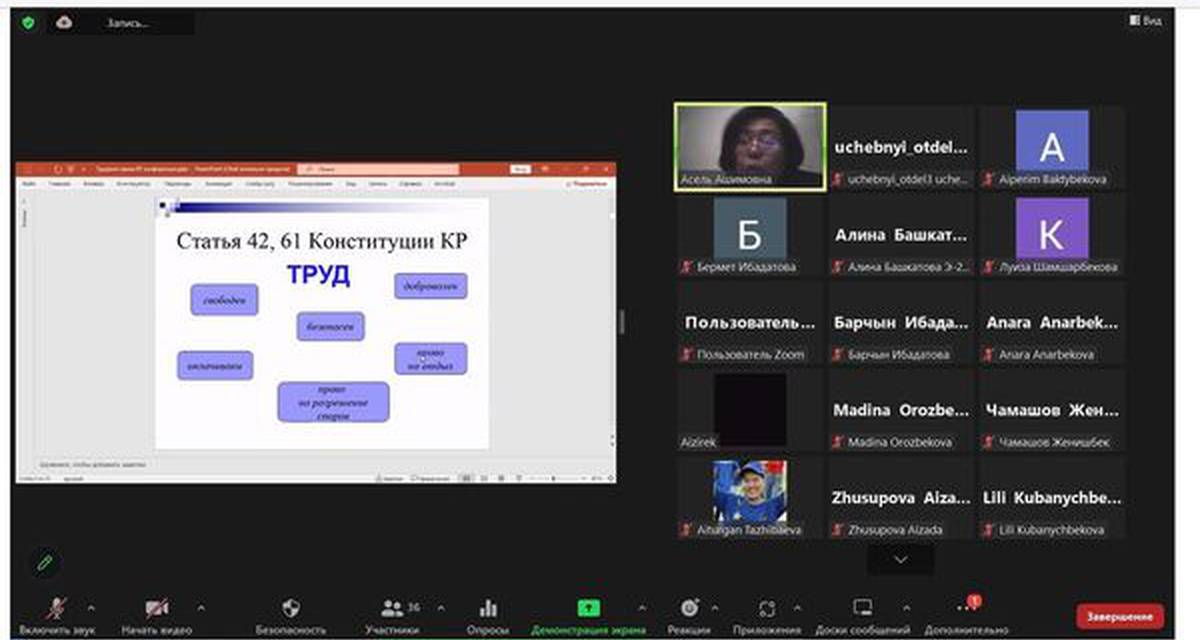The height and width of the screenshot is (640, 1200).
Task: Click the green Демонстрация экрана share icon
Action: (589, 608)
